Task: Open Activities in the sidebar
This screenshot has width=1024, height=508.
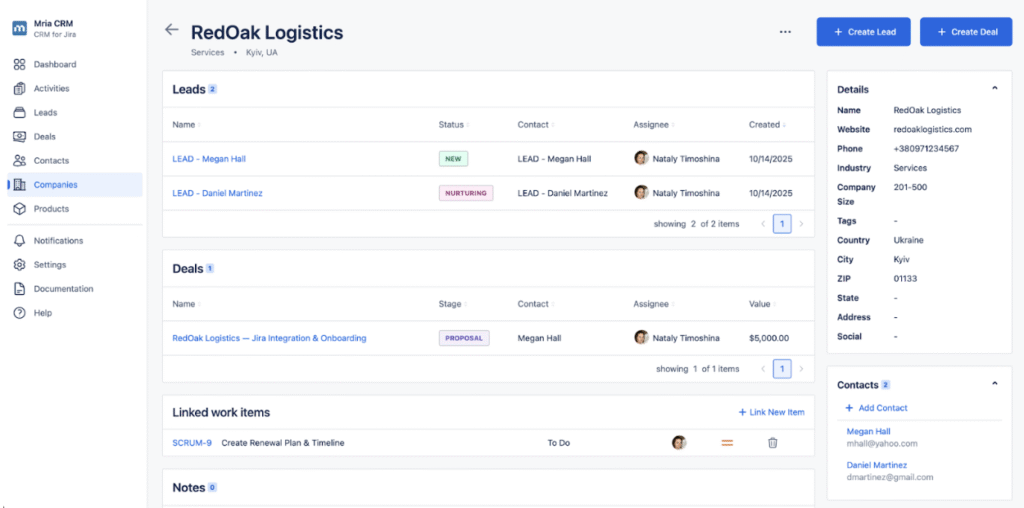Action: [x=52, y=89]
